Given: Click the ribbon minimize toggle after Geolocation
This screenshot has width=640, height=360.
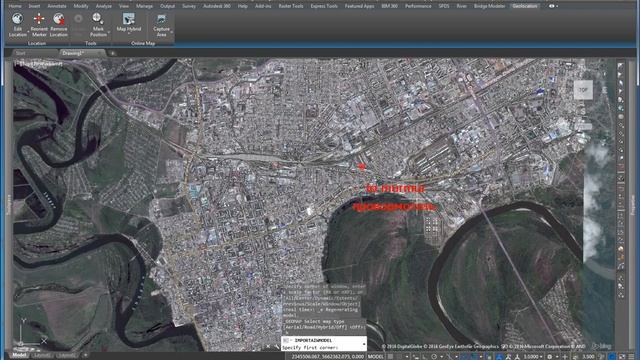Looking at the screenshot, I should [553, 6].
